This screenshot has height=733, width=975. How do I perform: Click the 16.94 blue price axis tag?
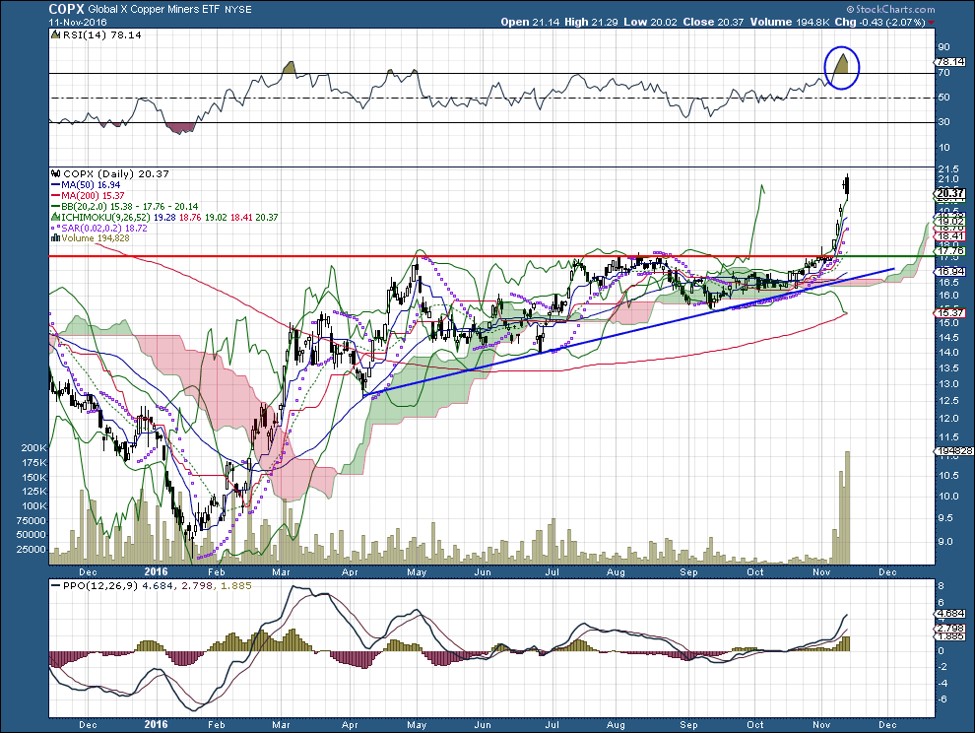[950, 272]
